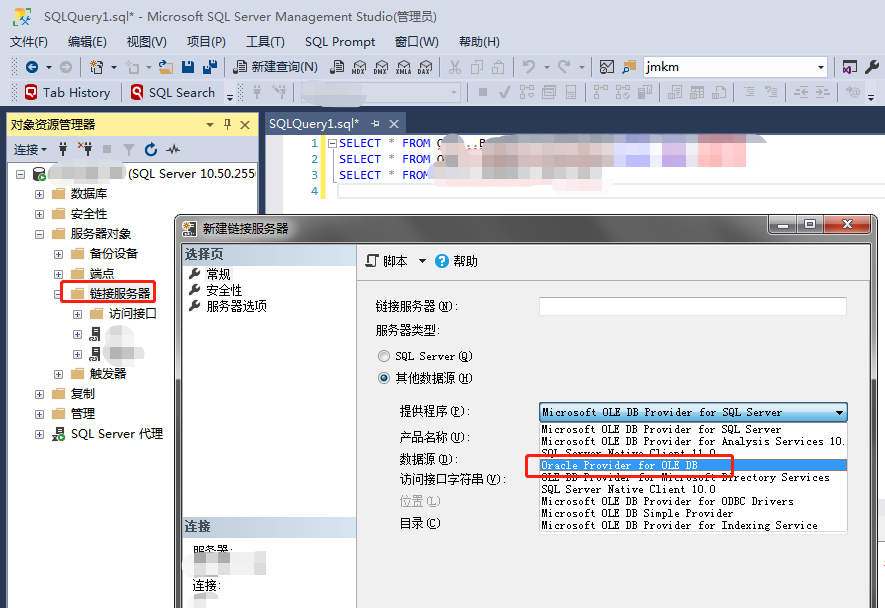Screen dimensions: 885x608
Task: Select the 安全性 page in dialog
Action: 224,290
